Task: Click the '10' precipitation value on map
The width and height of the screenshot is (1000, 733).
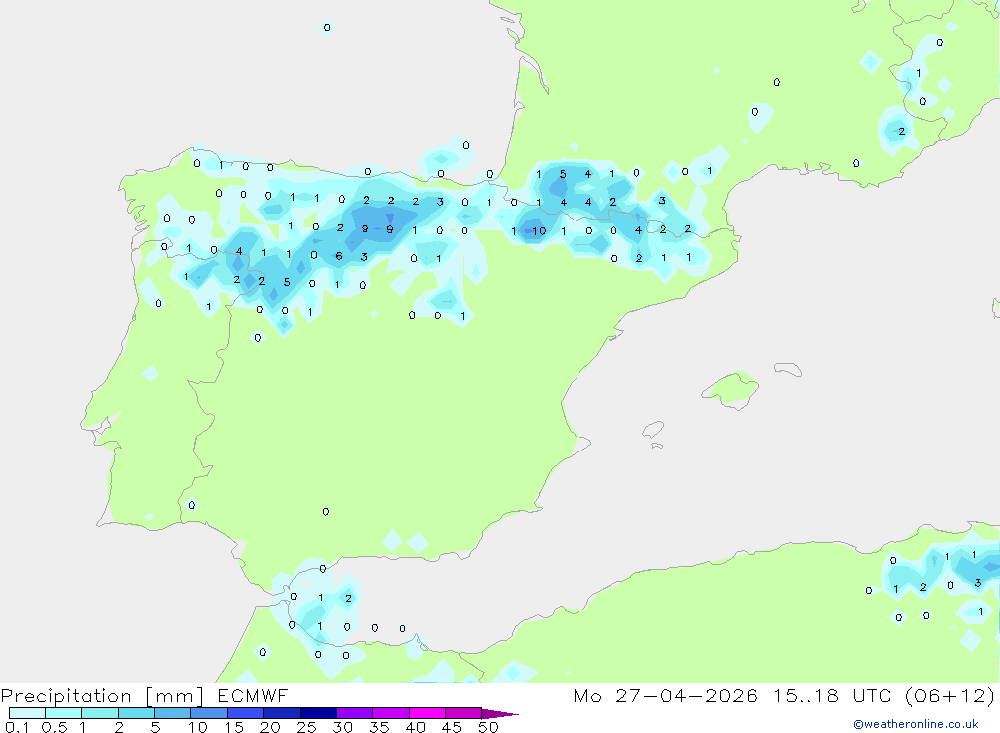Action: [539, 231]
